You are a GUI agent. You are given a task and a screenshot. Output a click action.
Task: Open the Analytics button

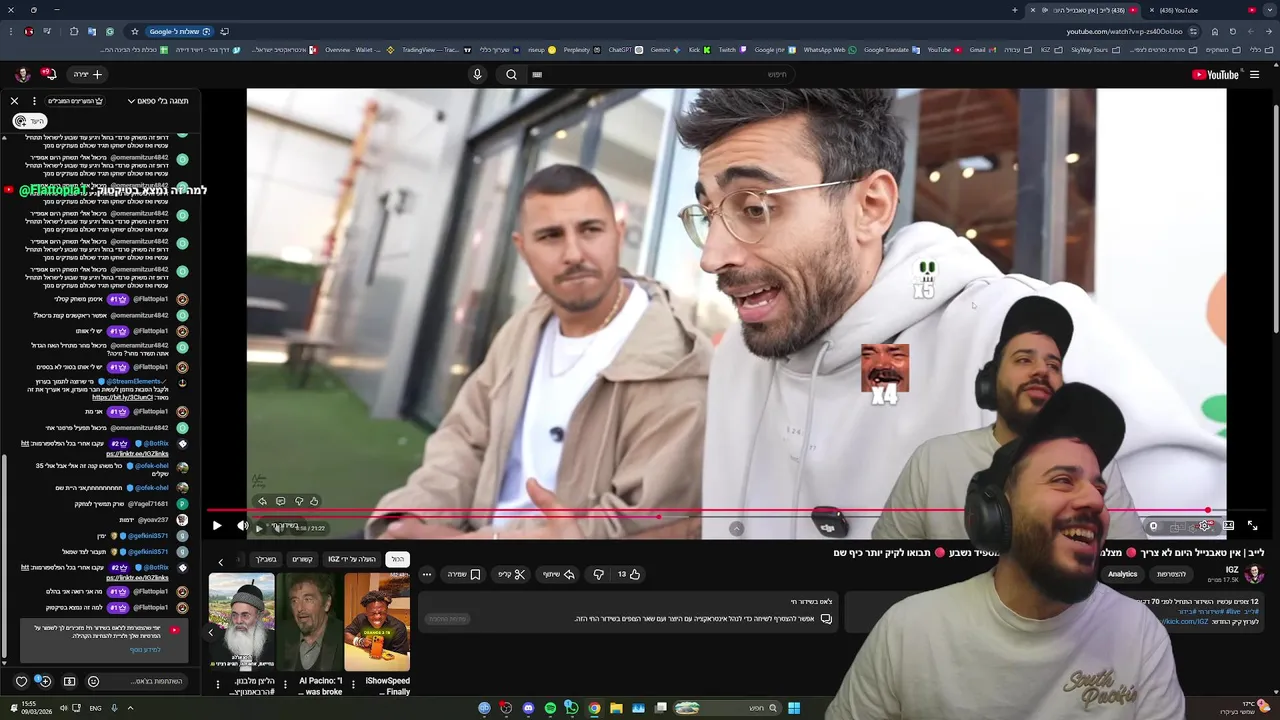(1122, 574)
